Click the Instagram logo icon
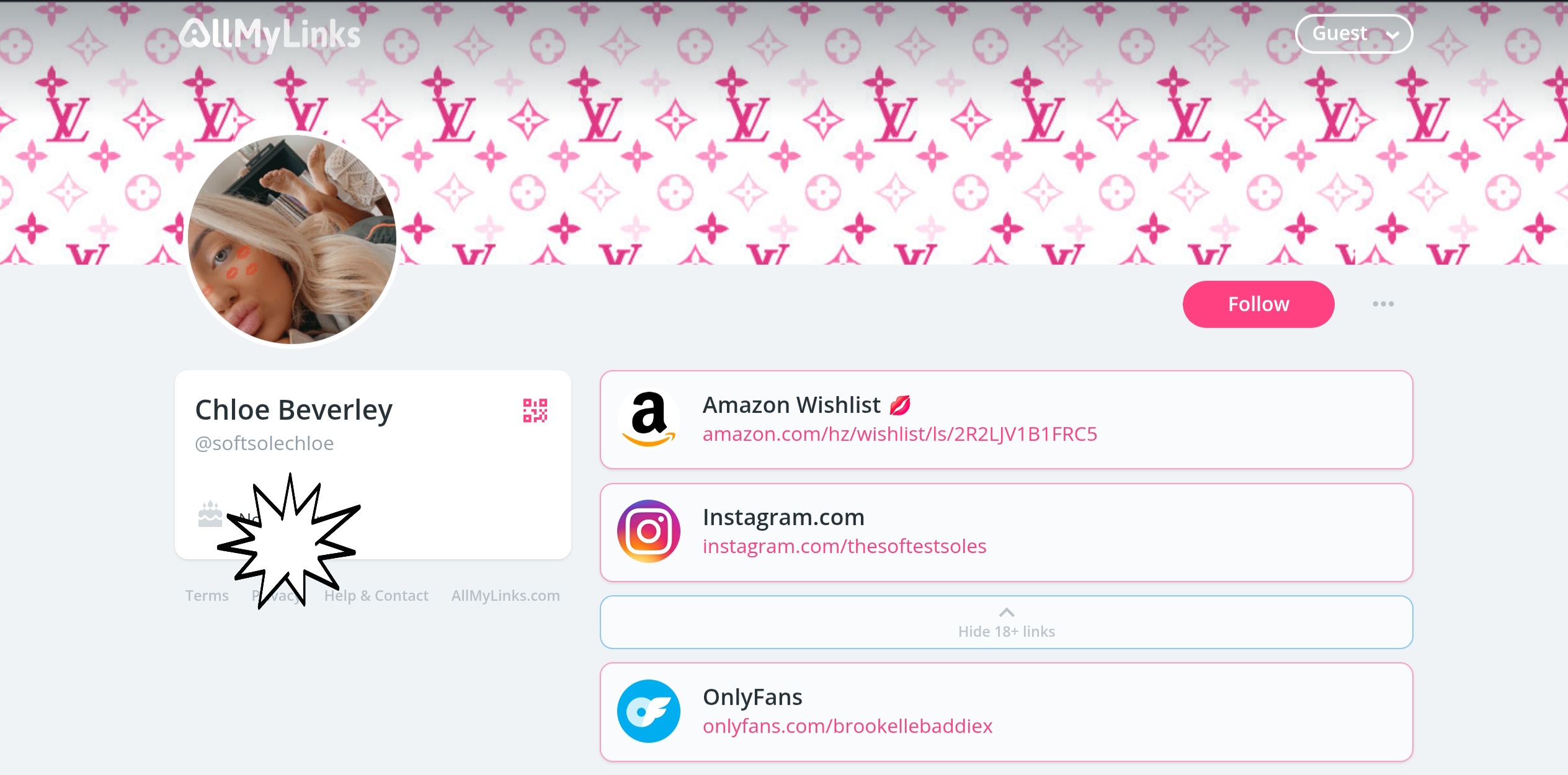1568x775 pixels. point(648,531)
